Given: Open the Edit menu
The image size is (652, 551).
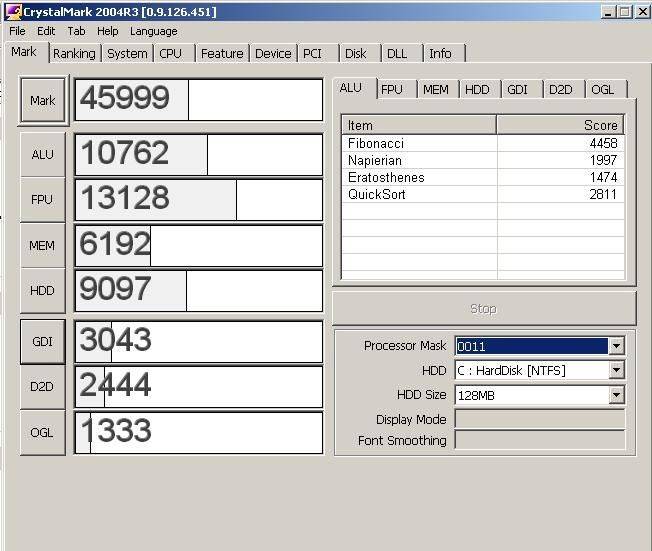Looking at the screenshot, I should click(46, 31).
